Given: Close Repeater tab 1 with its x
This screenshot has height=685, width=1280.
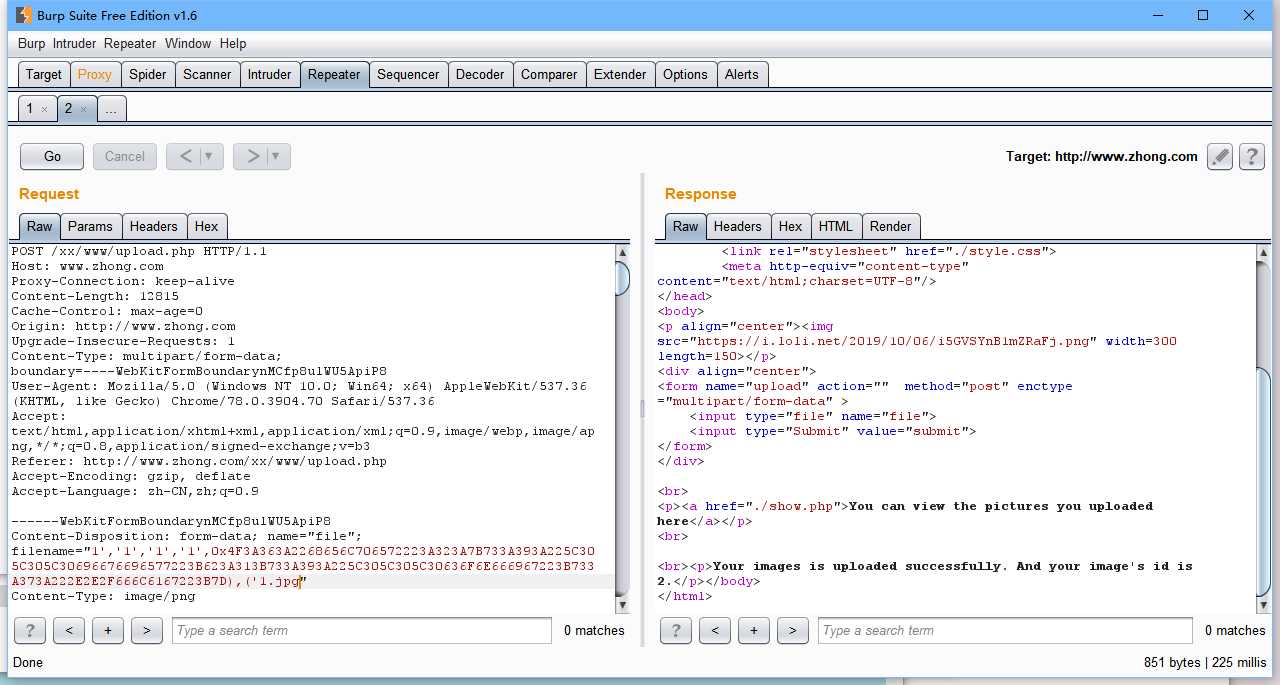Looking at the screenshot, I should point(45,109).
